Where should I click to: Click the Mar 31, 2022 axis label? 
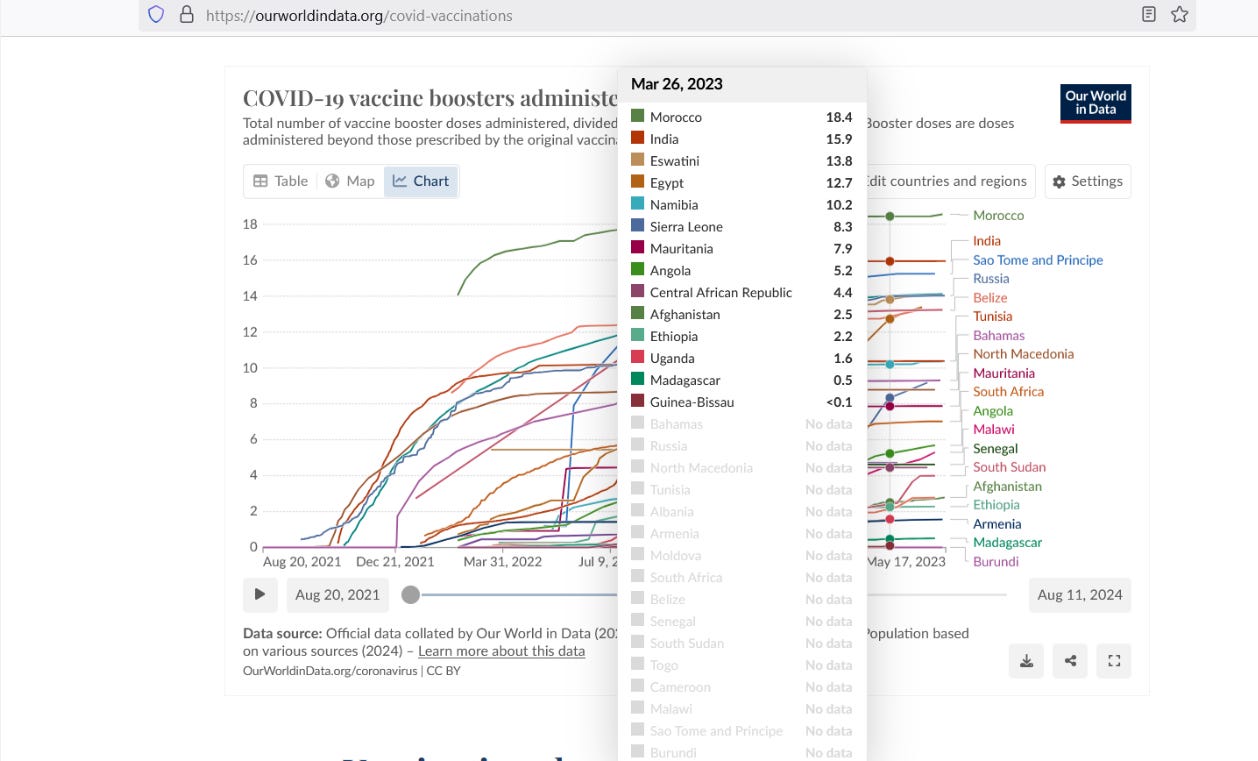[x=502, y=562]
